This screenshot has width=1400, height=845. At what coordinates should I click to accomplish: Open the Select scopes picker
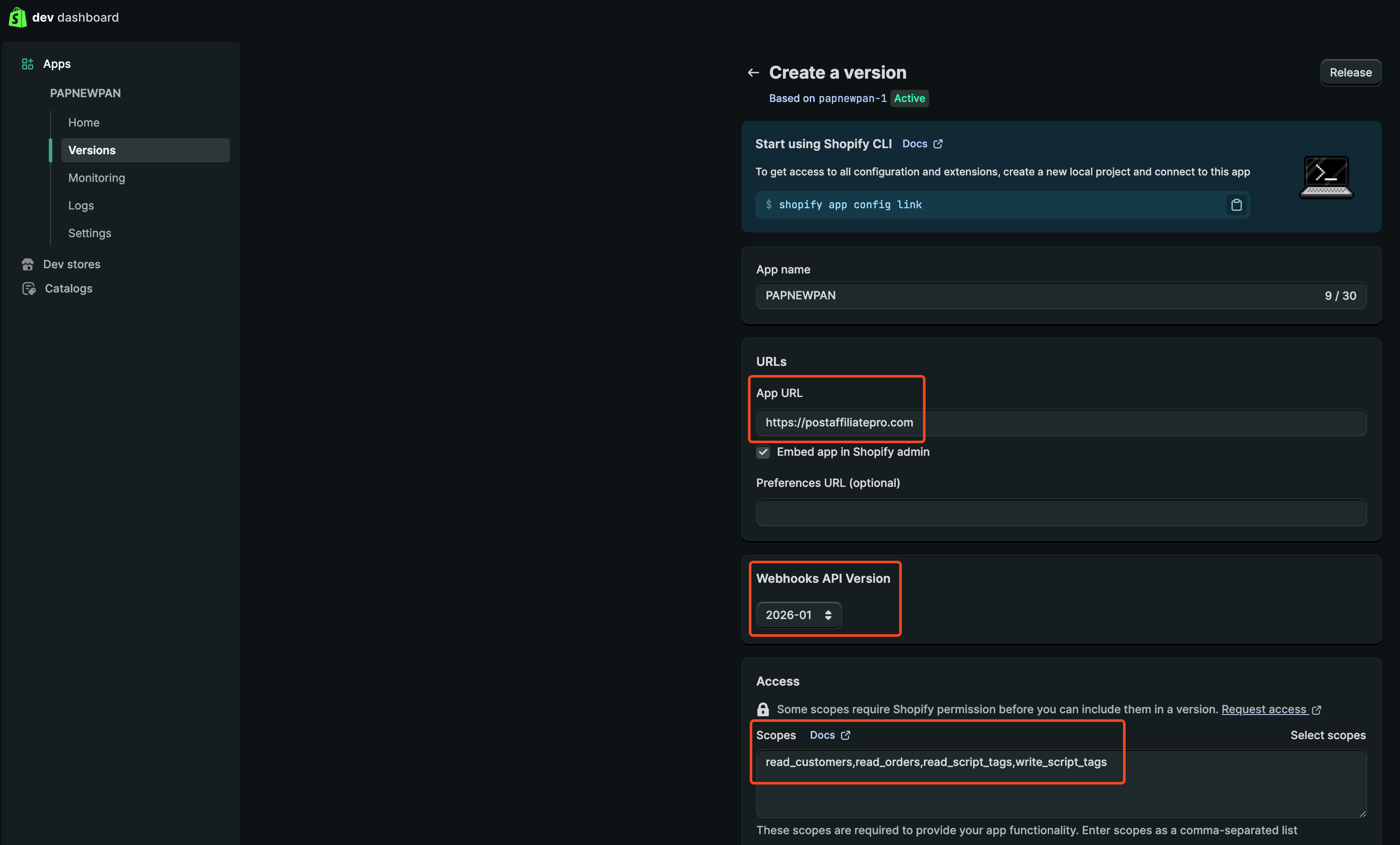click(1327, 735)
